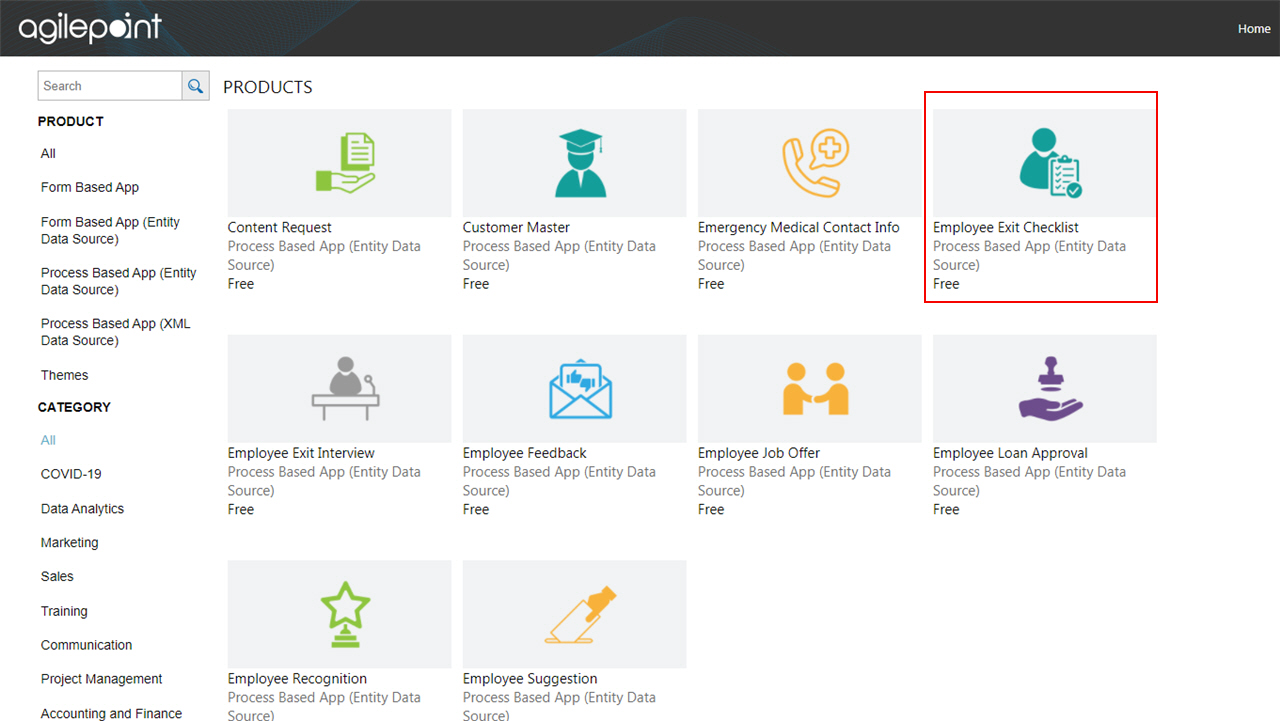Click the app type text under Employee Job Offer
The width and height of the screenshot is (1280, 721).
pyautogui.click(x=794, y=481)
